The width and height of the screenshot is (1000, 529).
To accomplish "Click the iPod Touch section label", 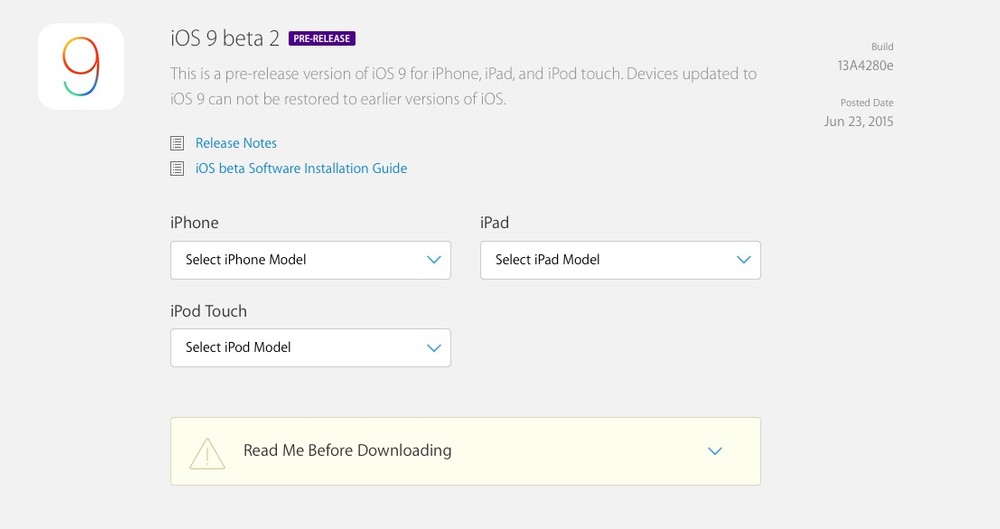I will tap(209, 311).
